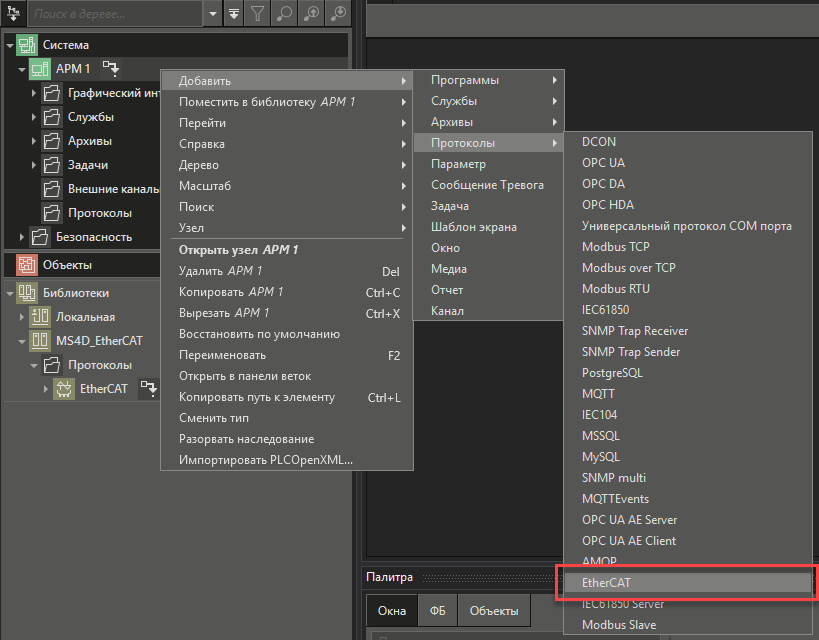Click the Поиск в дереве search field
This screenshot has width=819, height=640.
115,14
